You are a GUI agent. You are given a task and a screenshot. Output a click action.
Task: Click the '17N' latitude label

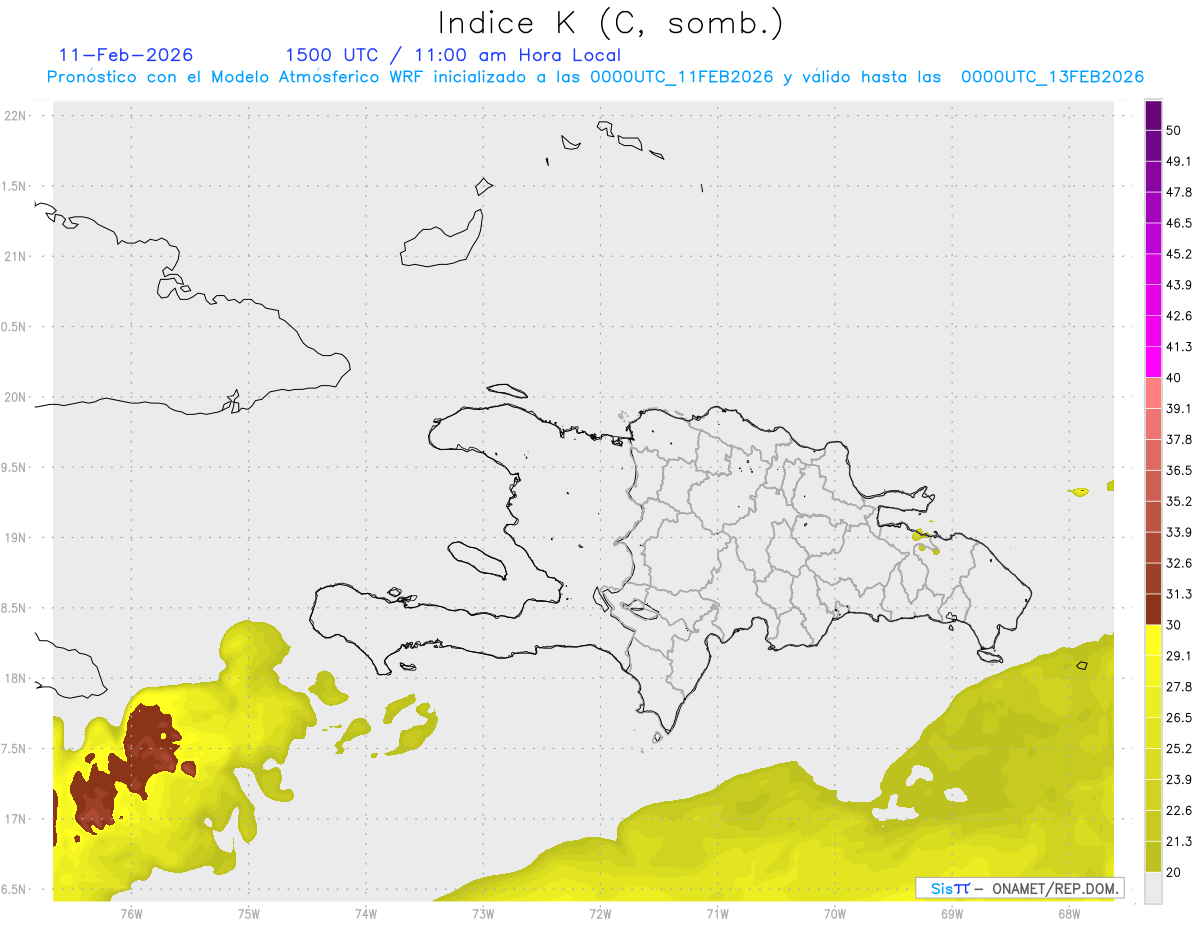click(16, 819)
